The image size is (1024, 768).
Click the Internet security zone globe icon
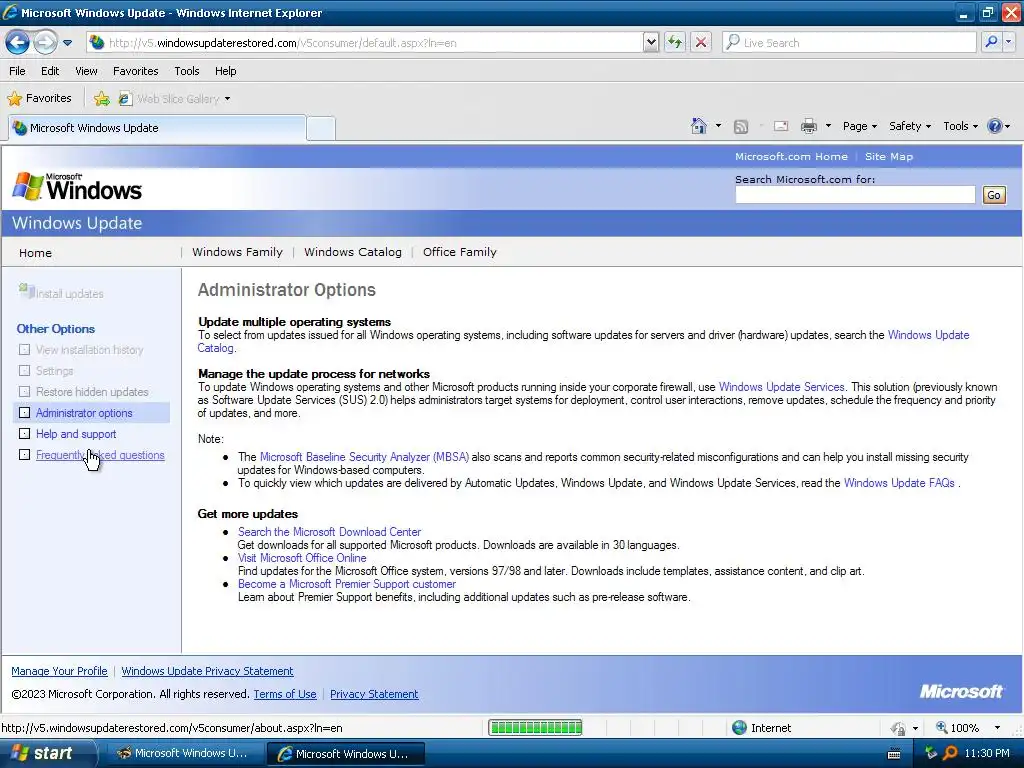point(739,728)
